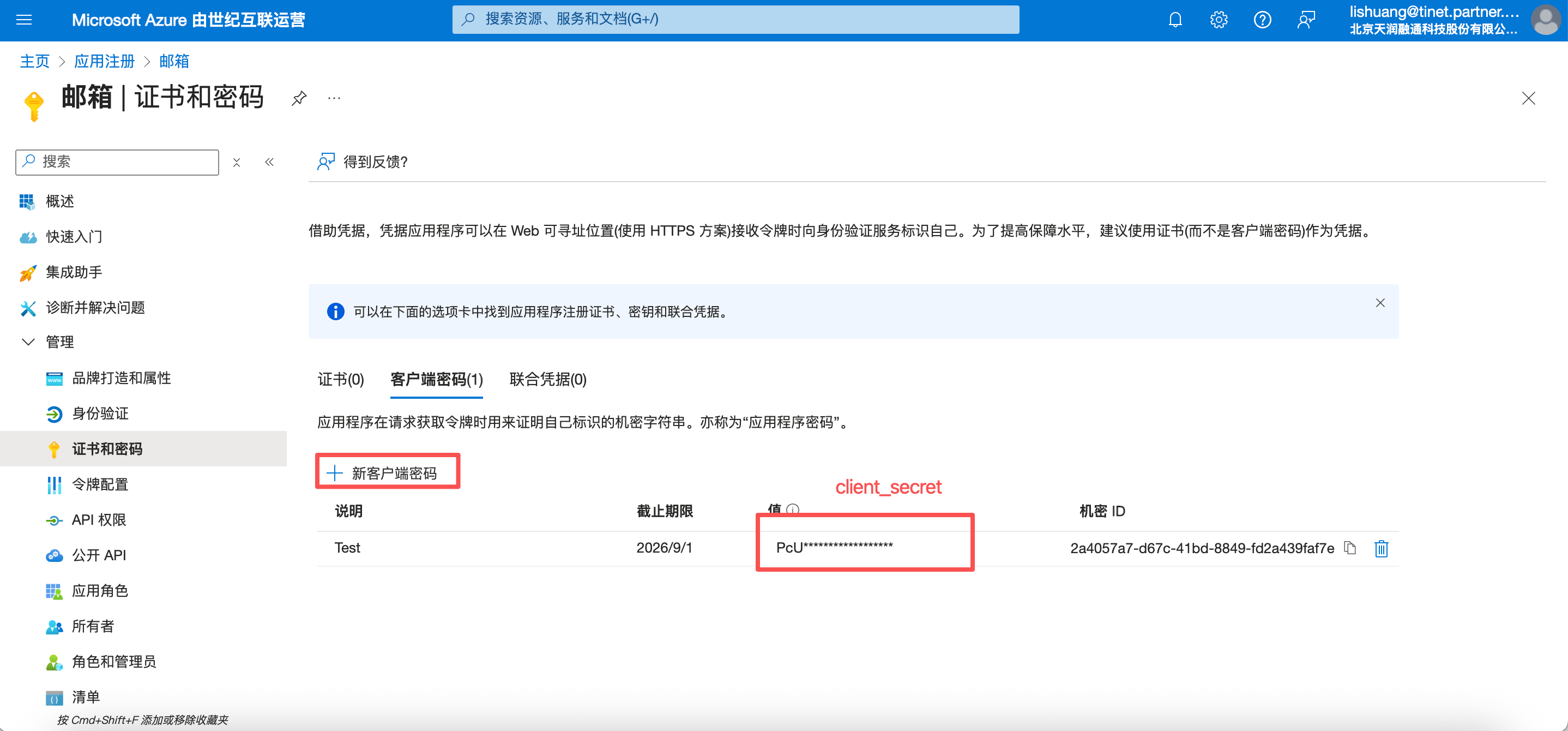Open the hamburger portal menu
Screen dimensions: 1568x731
[24, 20]
